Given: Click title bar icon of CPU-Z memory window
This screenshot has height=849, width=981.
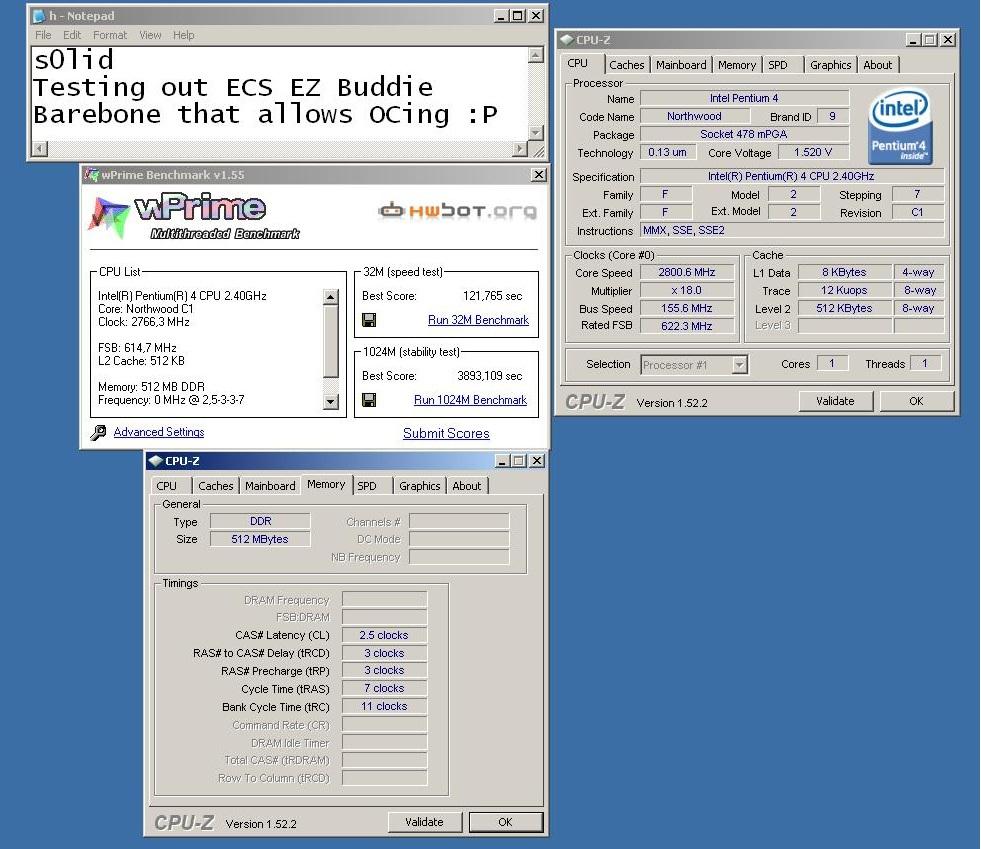Looking at the screenshot, I should pyautogui.click(x=156, y=461).
